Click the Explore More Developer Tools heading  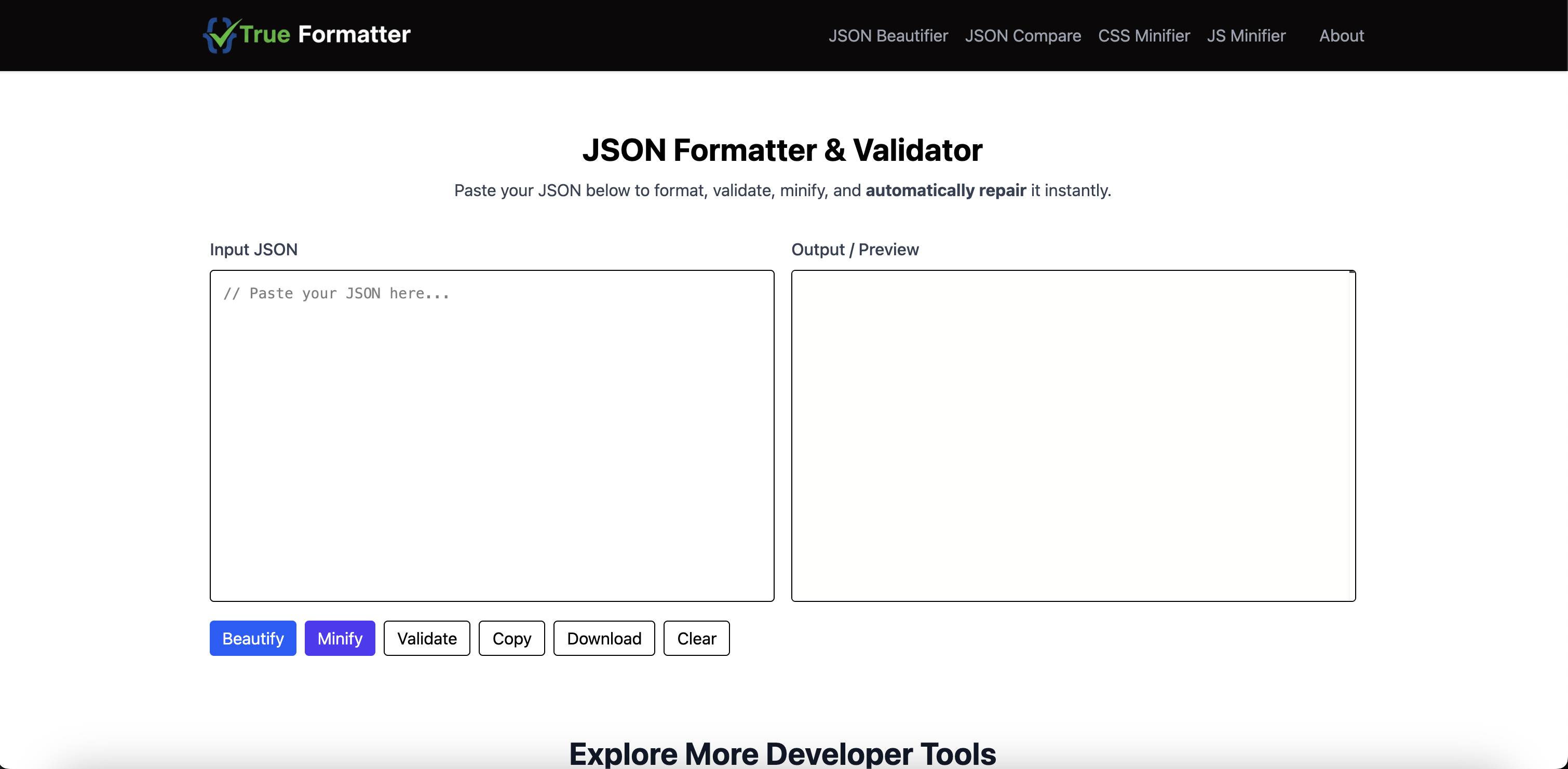(x=782, y=753)
